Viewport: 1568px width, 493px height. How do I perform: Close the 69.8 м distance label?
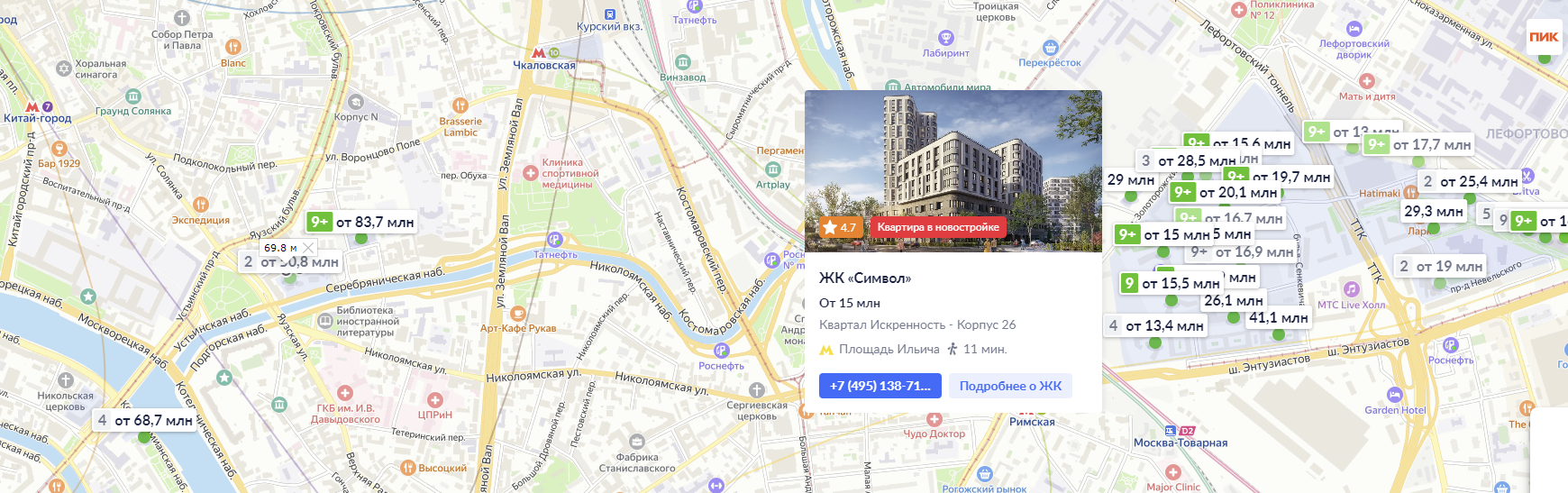tap(309, 248)
